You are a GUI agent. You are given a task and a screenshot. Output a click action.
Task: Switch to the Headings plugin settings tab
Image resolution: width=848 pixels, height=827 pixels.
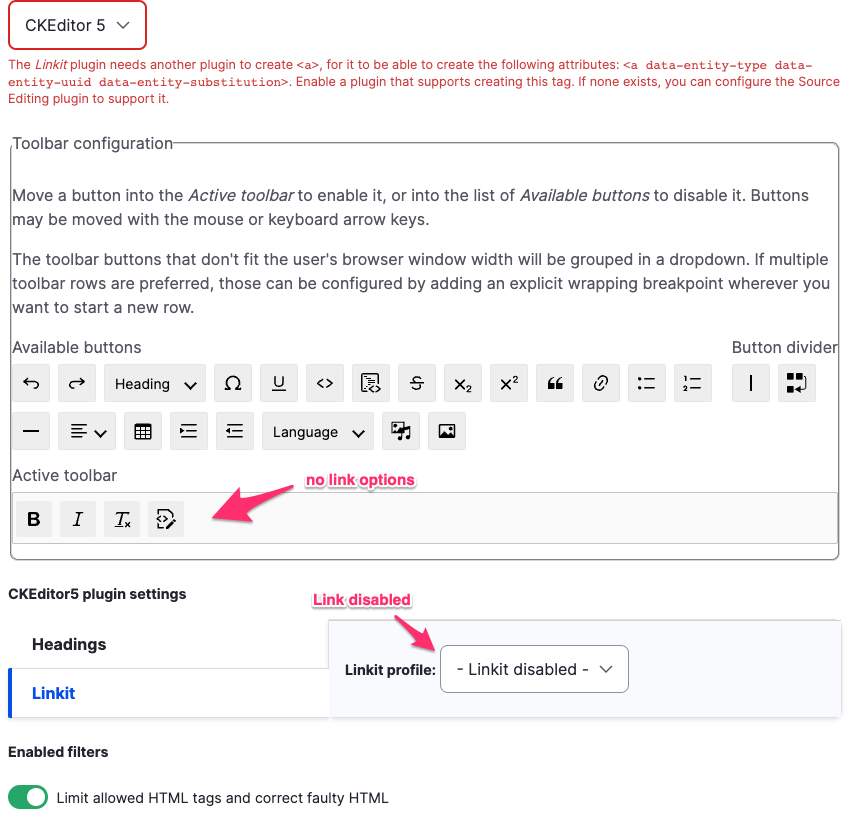click(x=169, y=644)
